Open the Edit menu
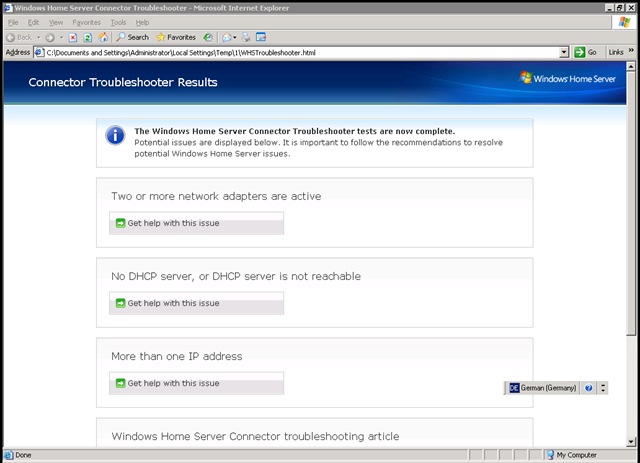 pos(33,22)
